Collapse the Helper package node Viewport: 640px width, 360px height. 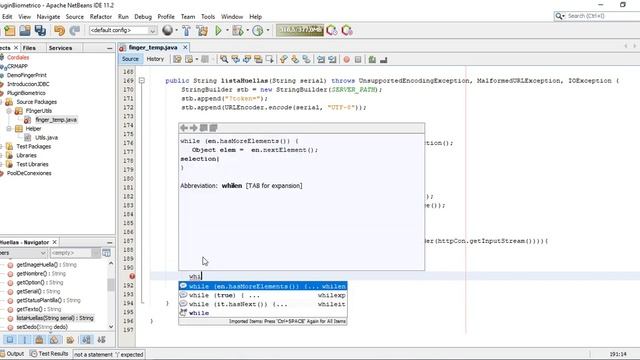[x=9, y=129]
